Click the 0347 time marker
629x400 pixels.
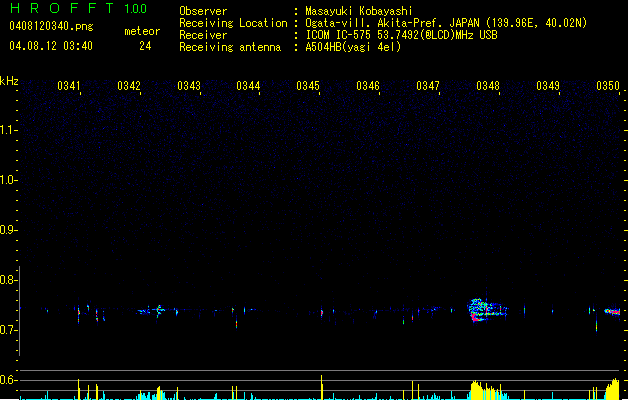click(x=428, y=86)
